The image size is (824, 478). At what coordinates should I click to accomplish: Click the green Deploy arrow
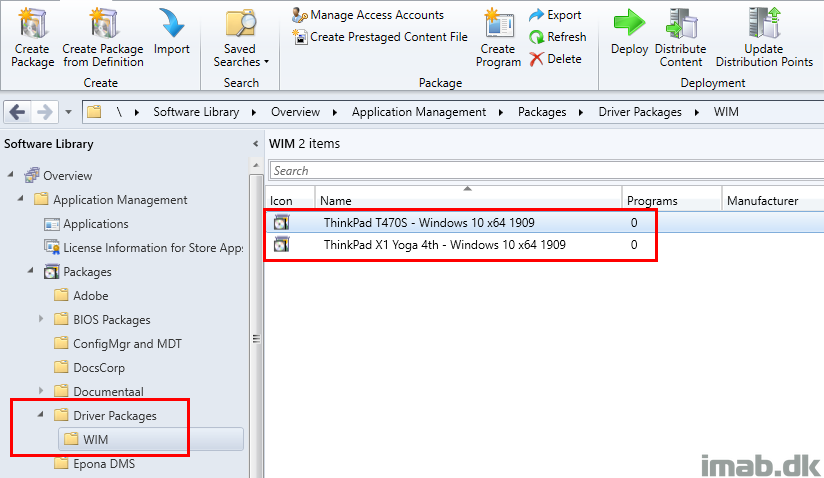629,23
